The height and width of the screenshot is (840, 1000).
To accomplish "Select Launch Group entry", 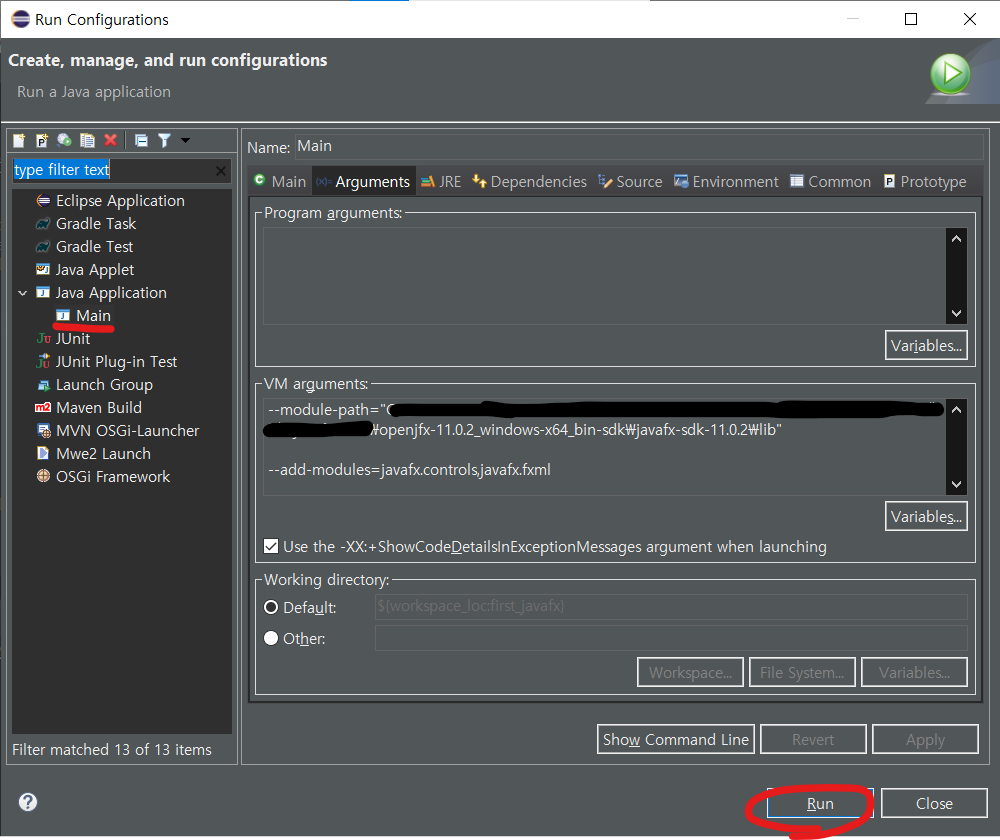I will click(x=104, y=385).
